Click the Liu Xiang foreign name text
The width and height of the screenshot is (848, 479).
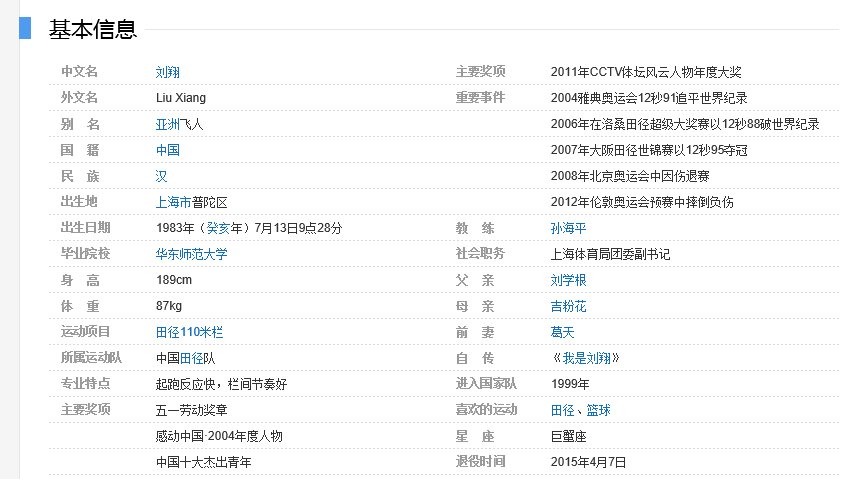[180, 98]
